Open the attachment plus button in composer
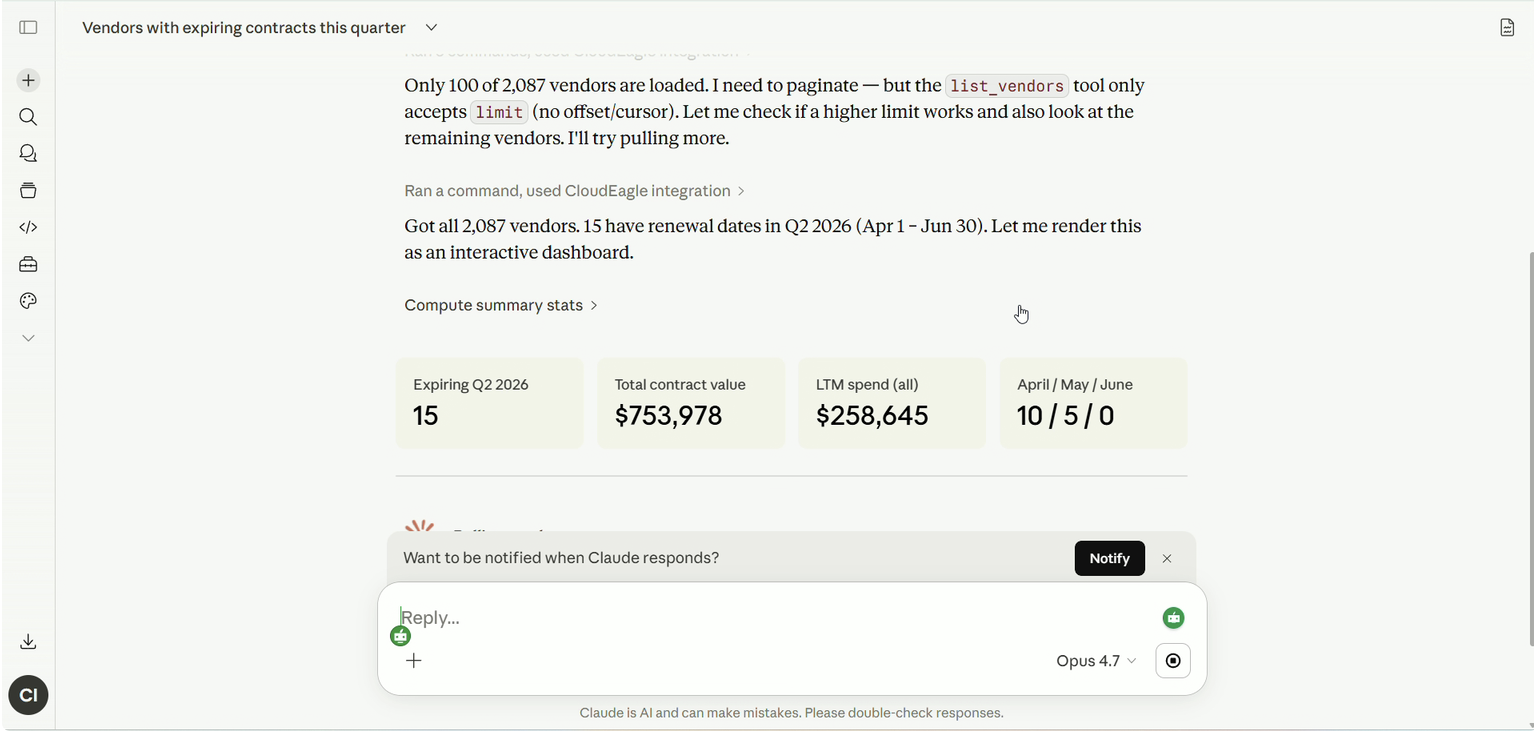Screen dimensions: 1534x734 [414, 660]
